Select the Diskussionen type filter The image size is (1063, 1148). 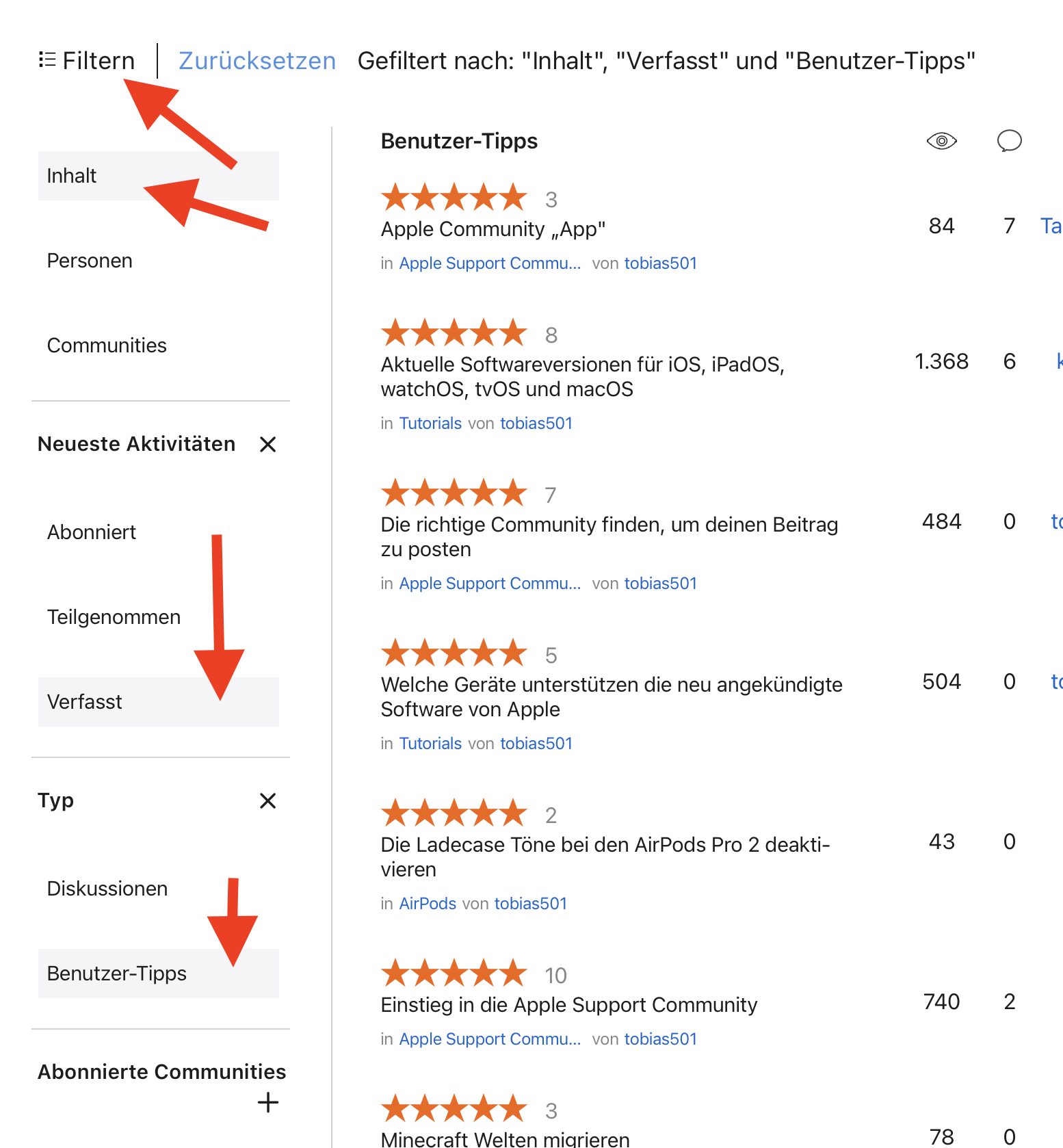107,889
